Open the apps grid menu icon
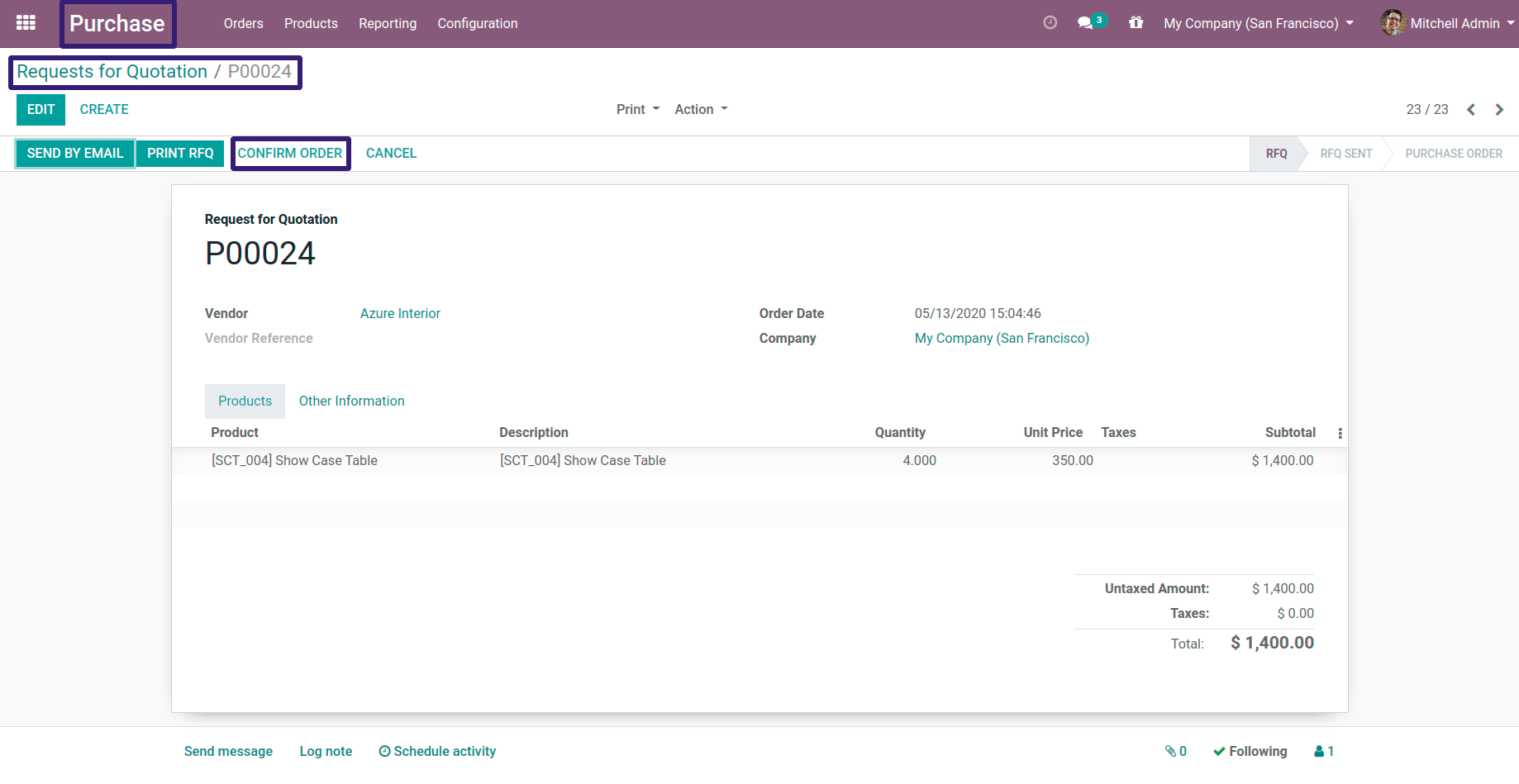 coord(26,23)
